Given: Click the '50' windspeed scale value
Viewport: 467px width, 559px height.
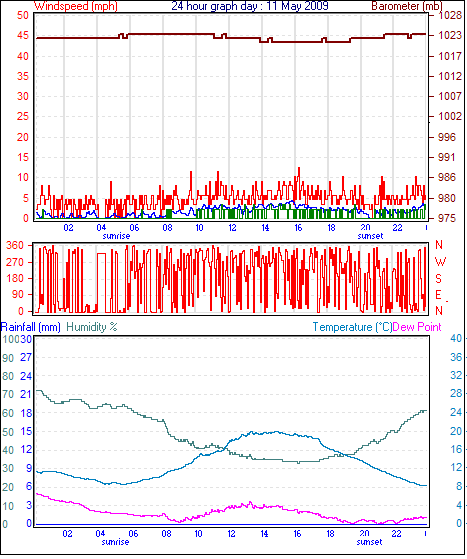Looking at the screenshot, I should click(23, 15).
